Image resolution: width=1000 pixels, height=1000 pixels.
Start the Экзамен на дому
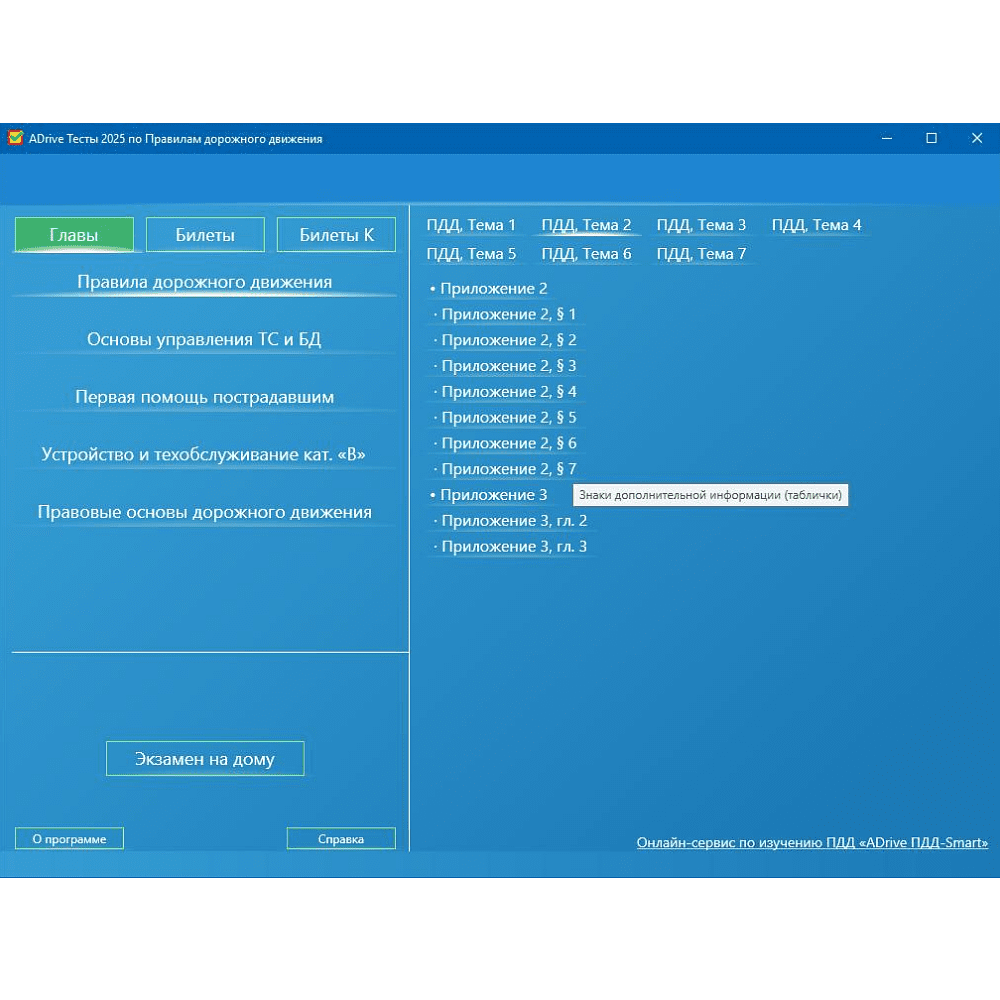(205, 759)
